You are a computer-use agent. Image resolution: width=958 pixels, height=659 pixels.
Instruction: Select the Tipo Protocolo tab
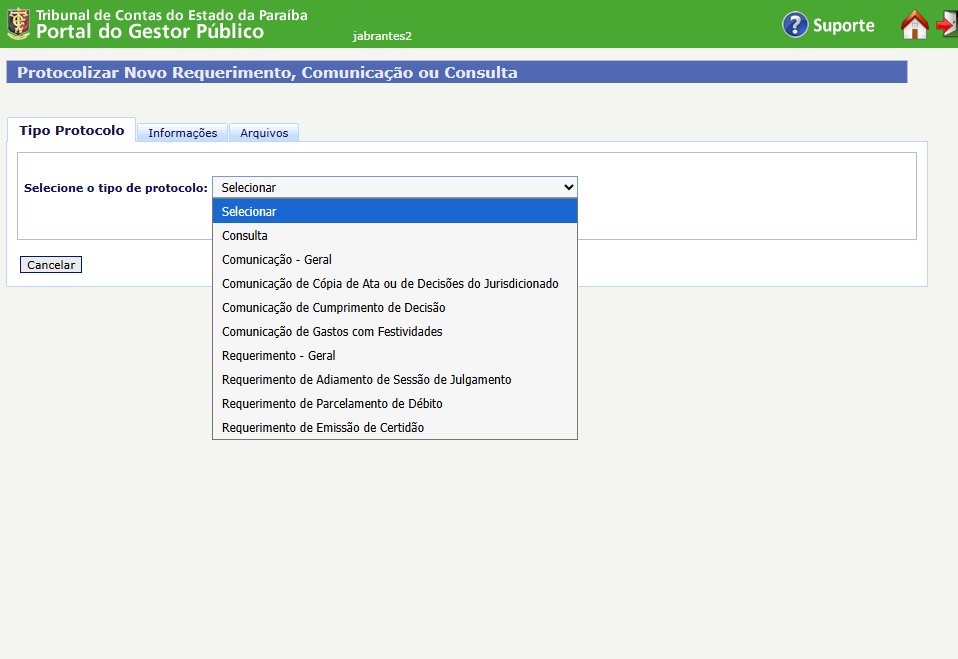71,130
